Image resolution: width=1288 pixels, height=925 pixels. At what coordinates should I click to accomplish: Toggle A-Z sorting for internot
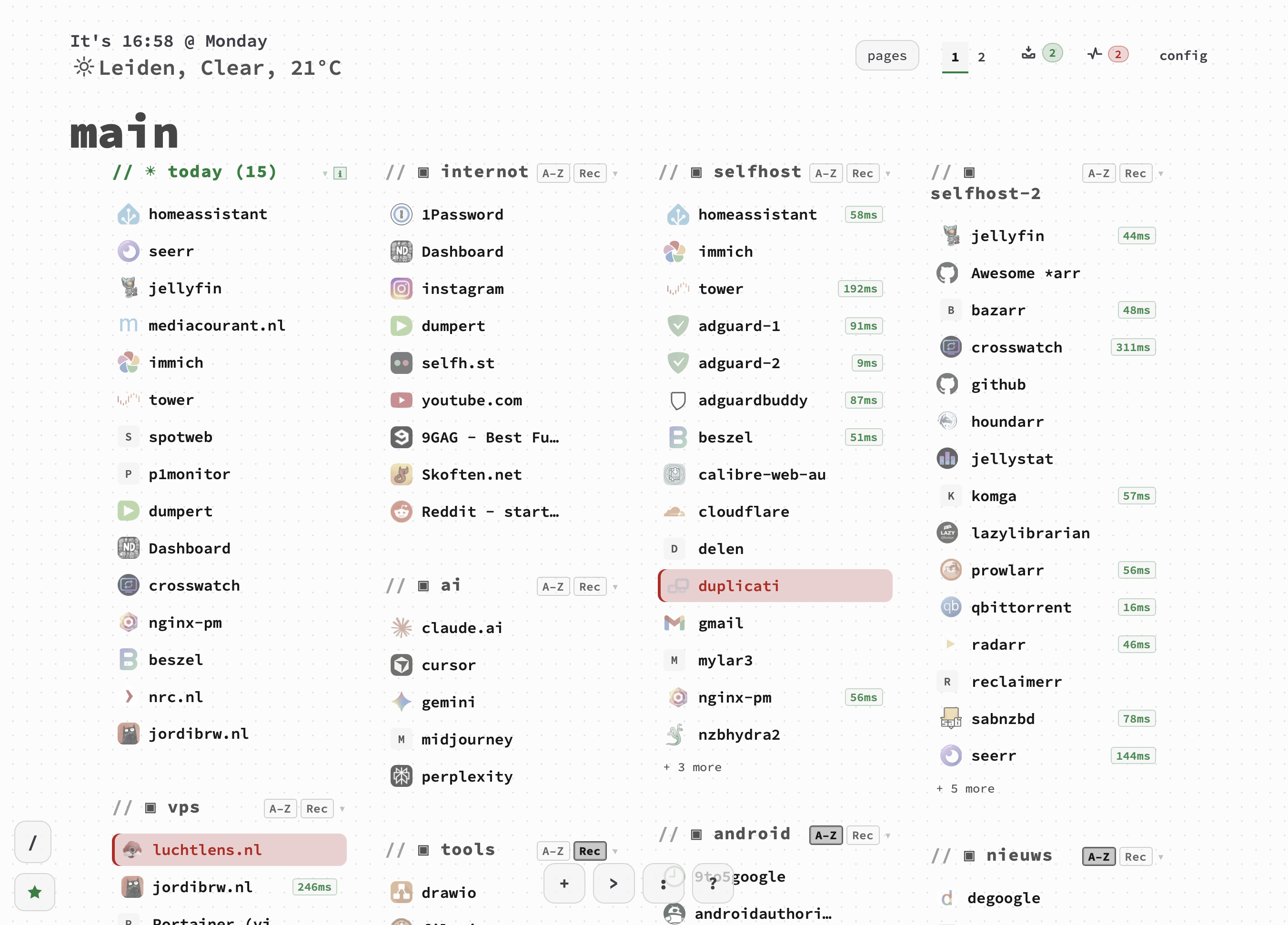[553, 173]
